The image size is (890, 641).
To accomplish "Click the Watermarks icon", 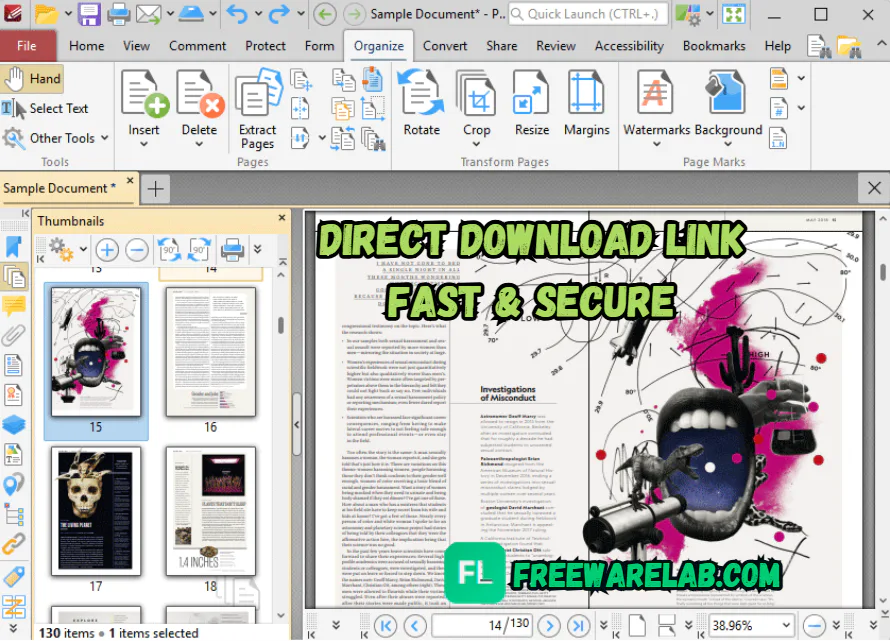I will click(656, 92).
